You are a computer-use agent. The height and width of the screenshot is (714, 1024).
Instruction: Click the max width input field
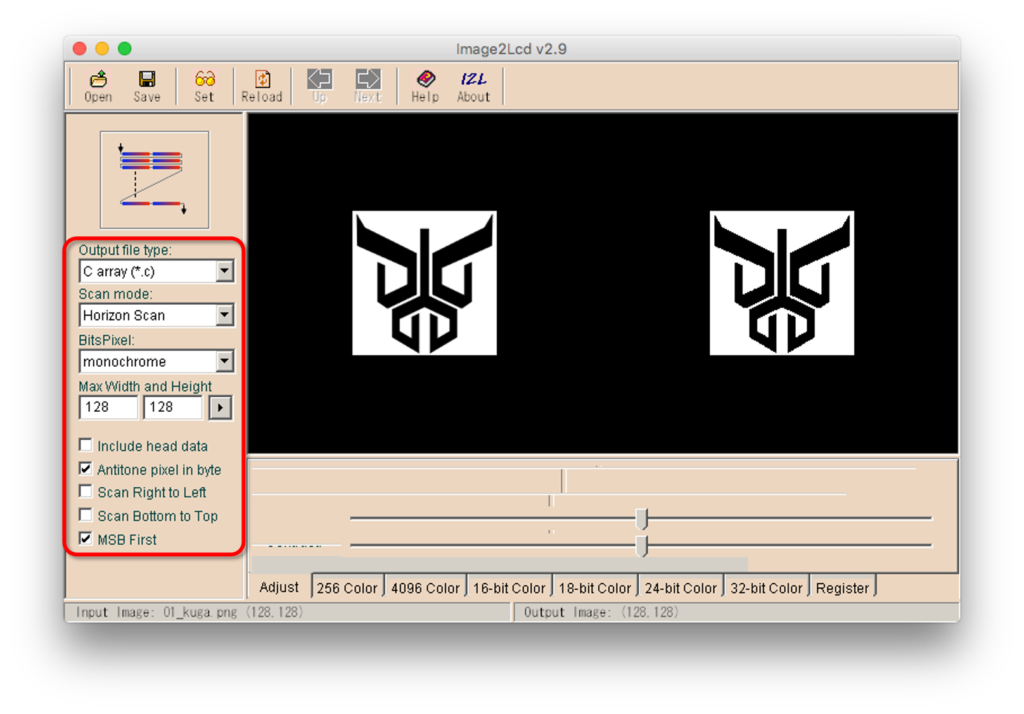pos(108,407)
